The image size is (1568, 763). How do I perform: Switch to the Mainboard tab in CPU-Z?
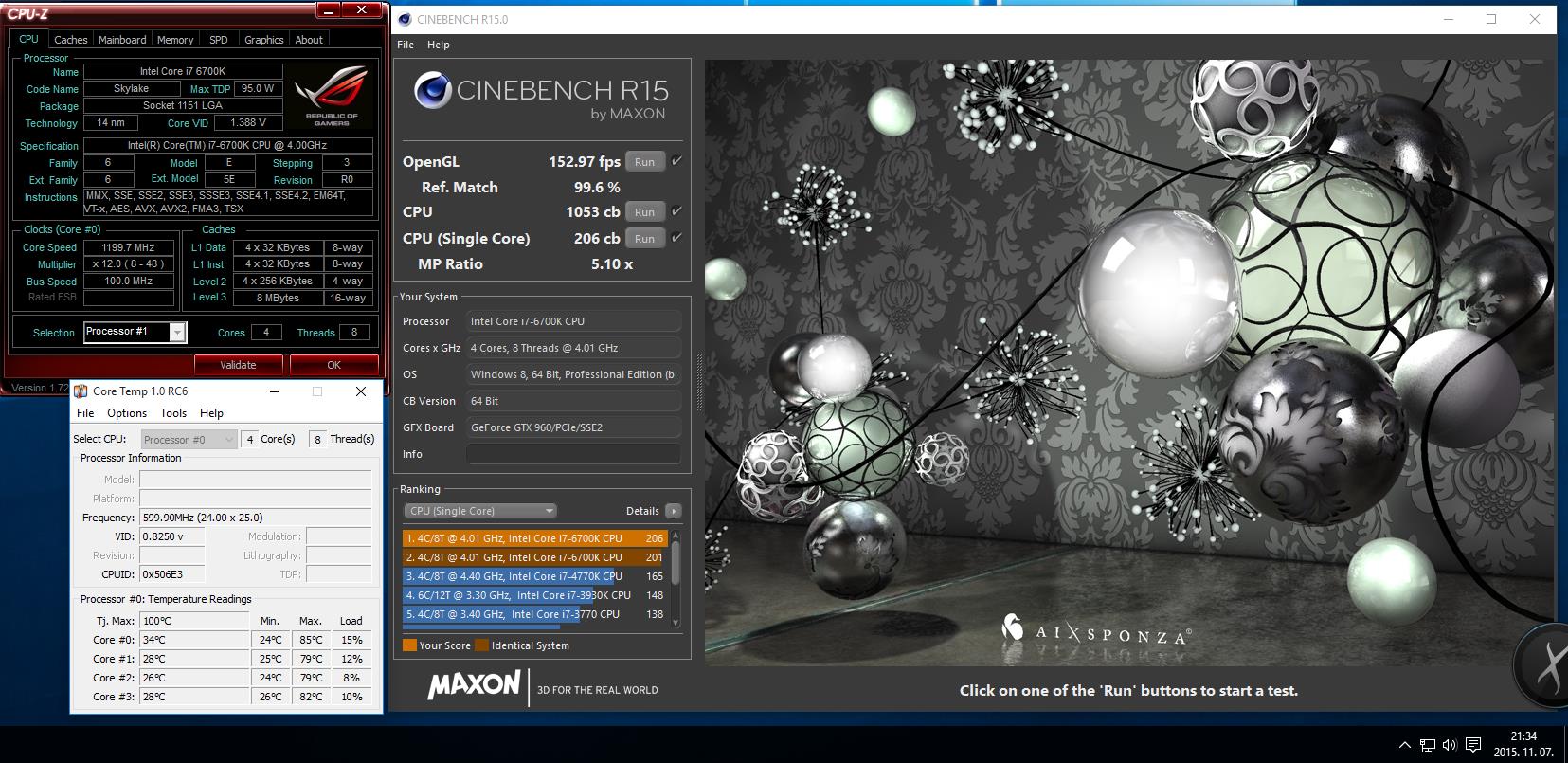[122, 40]
